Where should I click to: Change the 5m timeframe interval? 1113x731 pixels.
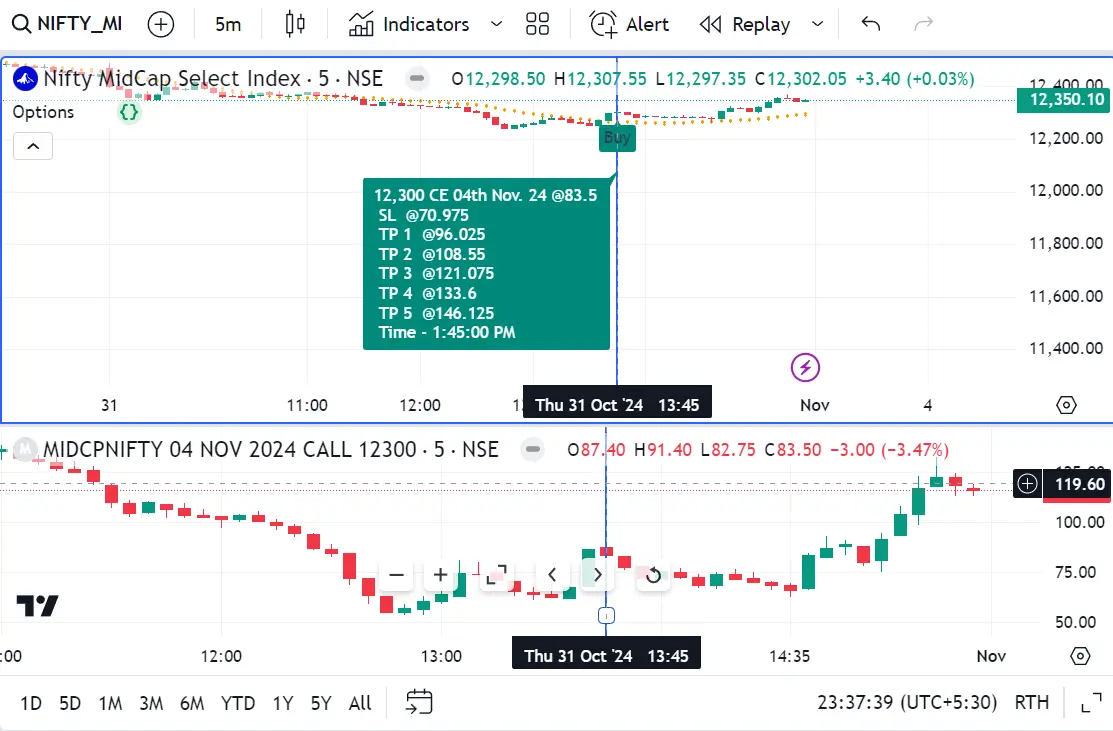click(x=228, y=25)
